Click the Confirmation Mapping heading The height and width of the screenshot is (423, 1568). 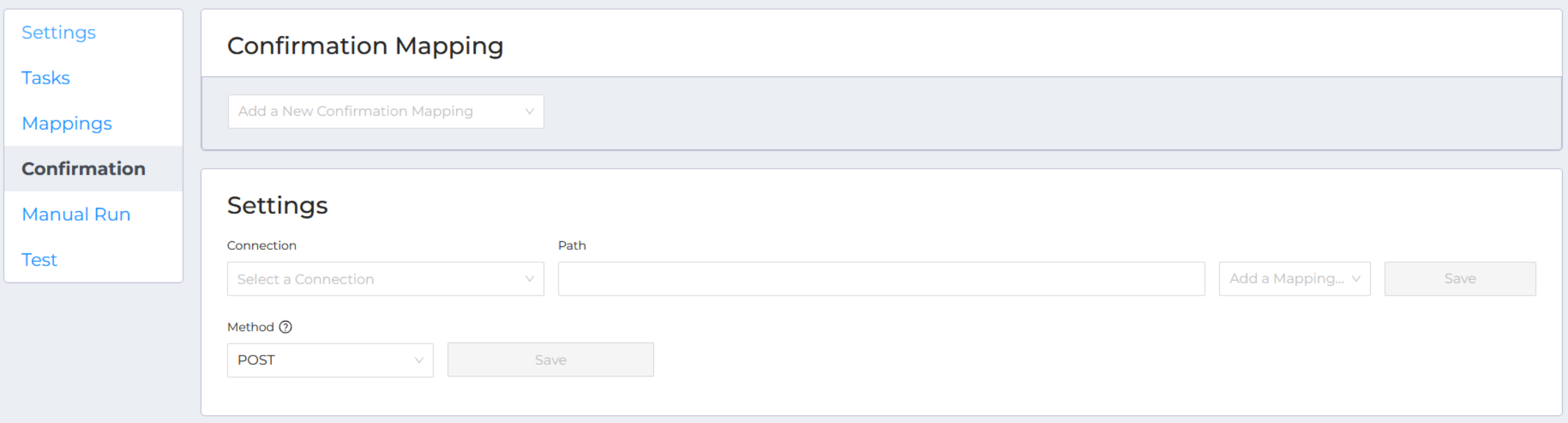tap(365, 46)
